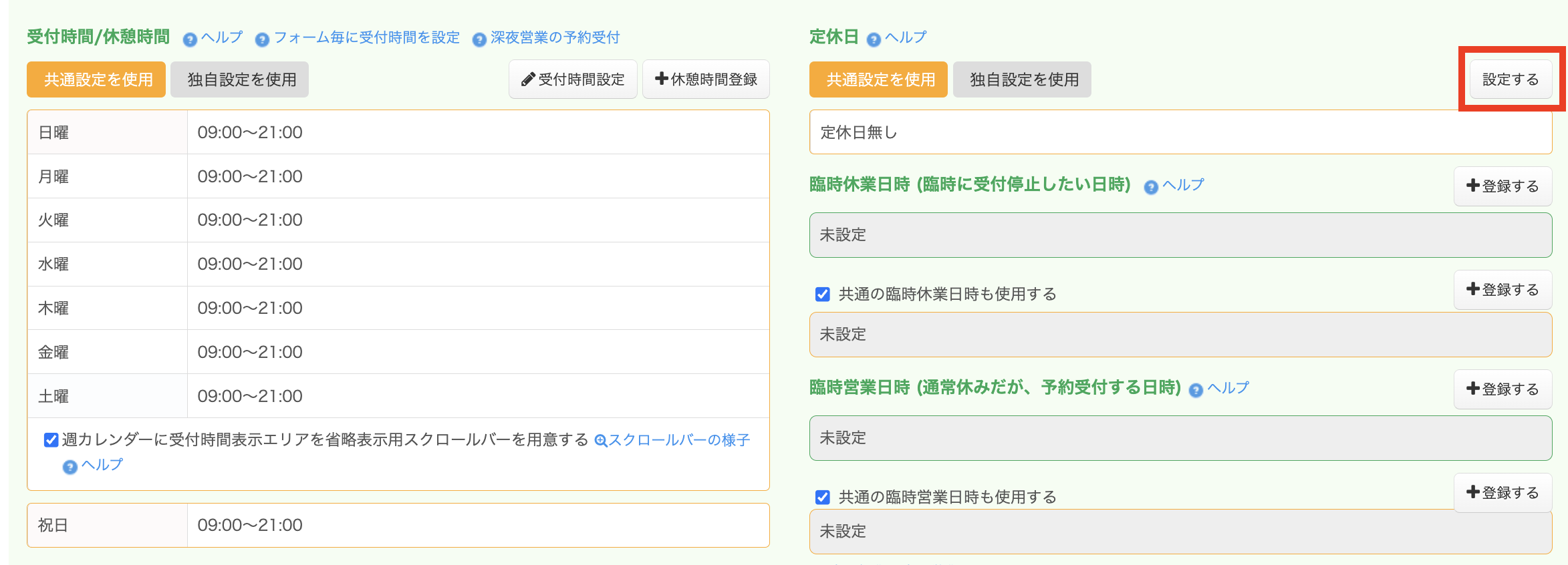Open help for 臨時休業日時 section
The width and height of the screenshot is (1568, 565).
[x=1174, y=186]
